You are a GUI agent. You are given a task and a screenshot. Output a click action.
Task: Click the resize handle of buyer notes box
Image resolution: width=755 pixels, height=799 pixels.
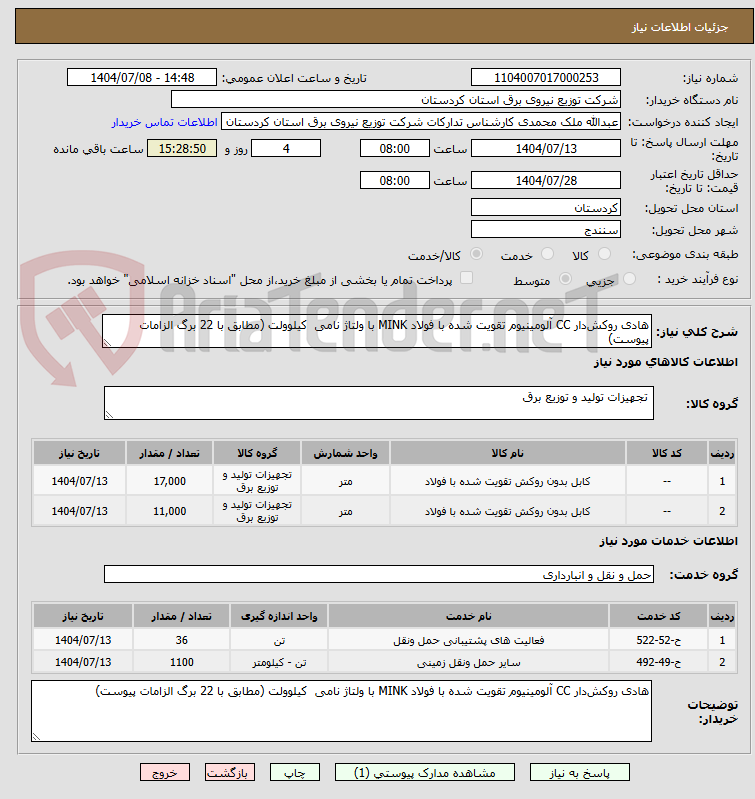click(x=36, y=736)
